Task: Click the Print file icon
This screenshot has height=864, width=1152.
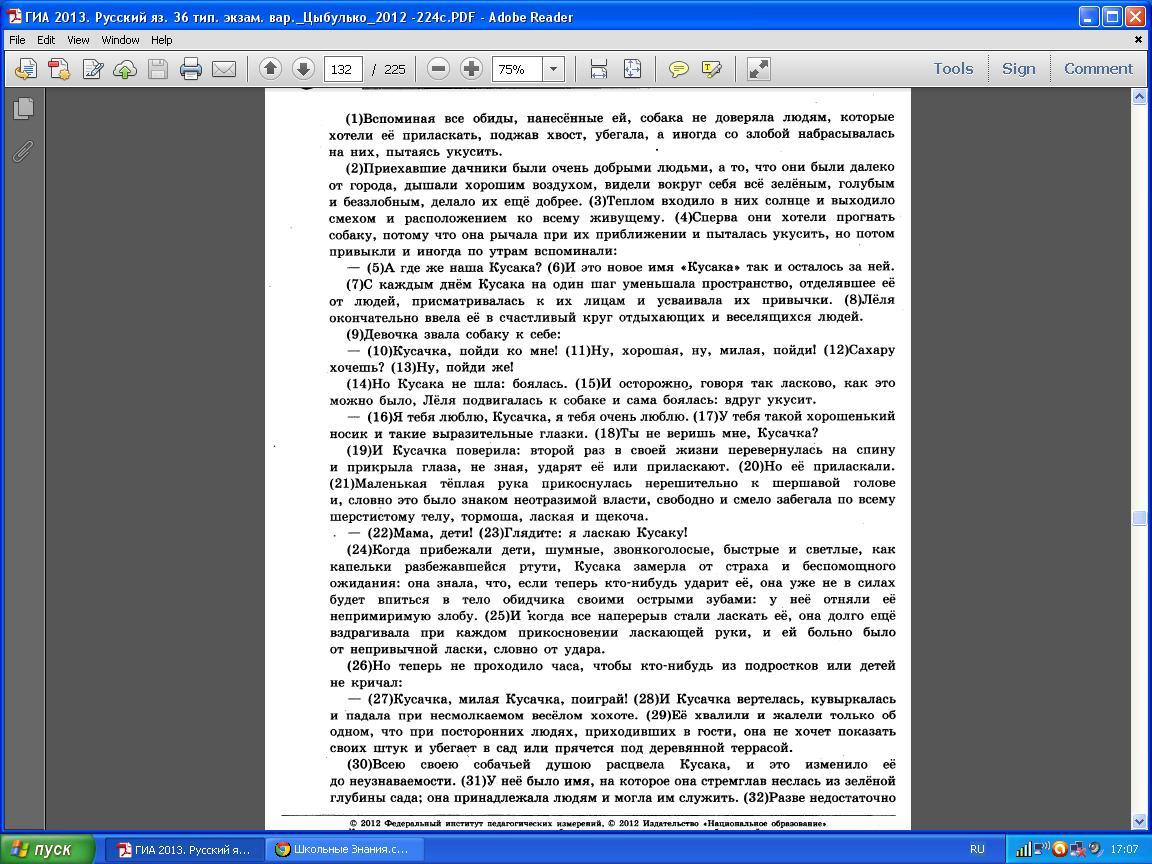Action: [190, 69]
